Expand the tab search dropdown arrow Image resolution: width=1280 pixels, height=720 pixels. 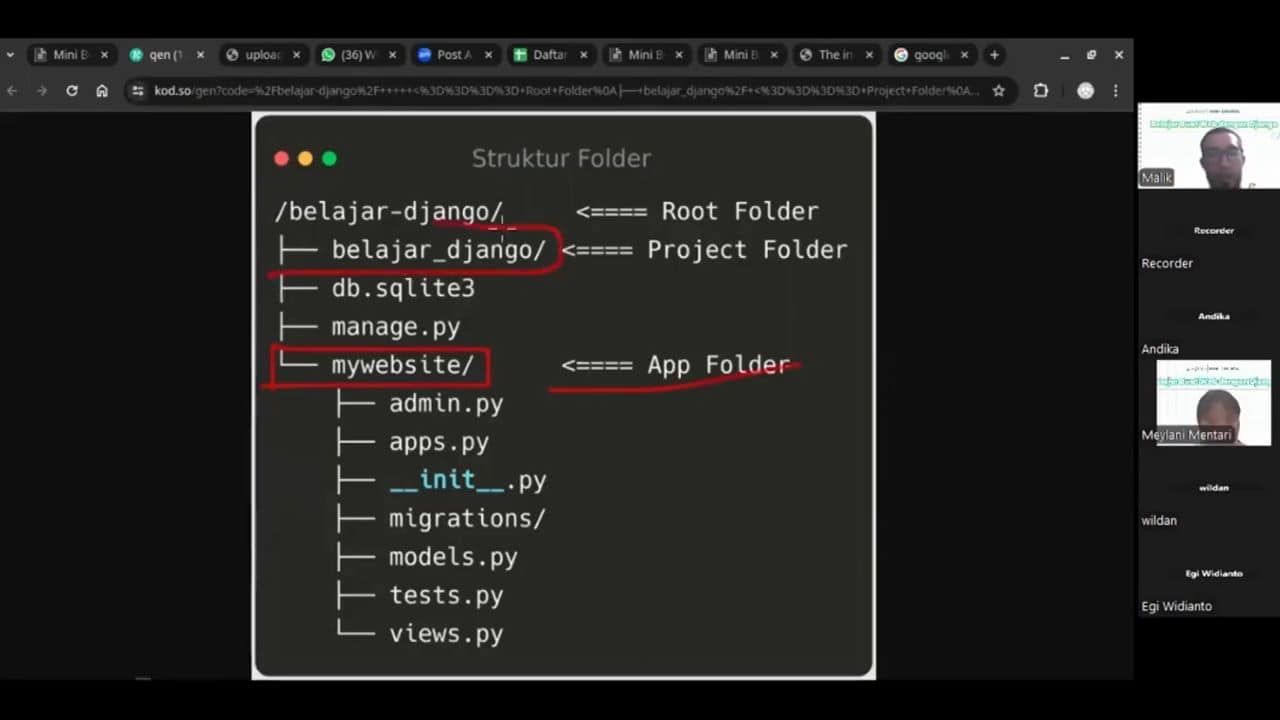click(10, 55)
